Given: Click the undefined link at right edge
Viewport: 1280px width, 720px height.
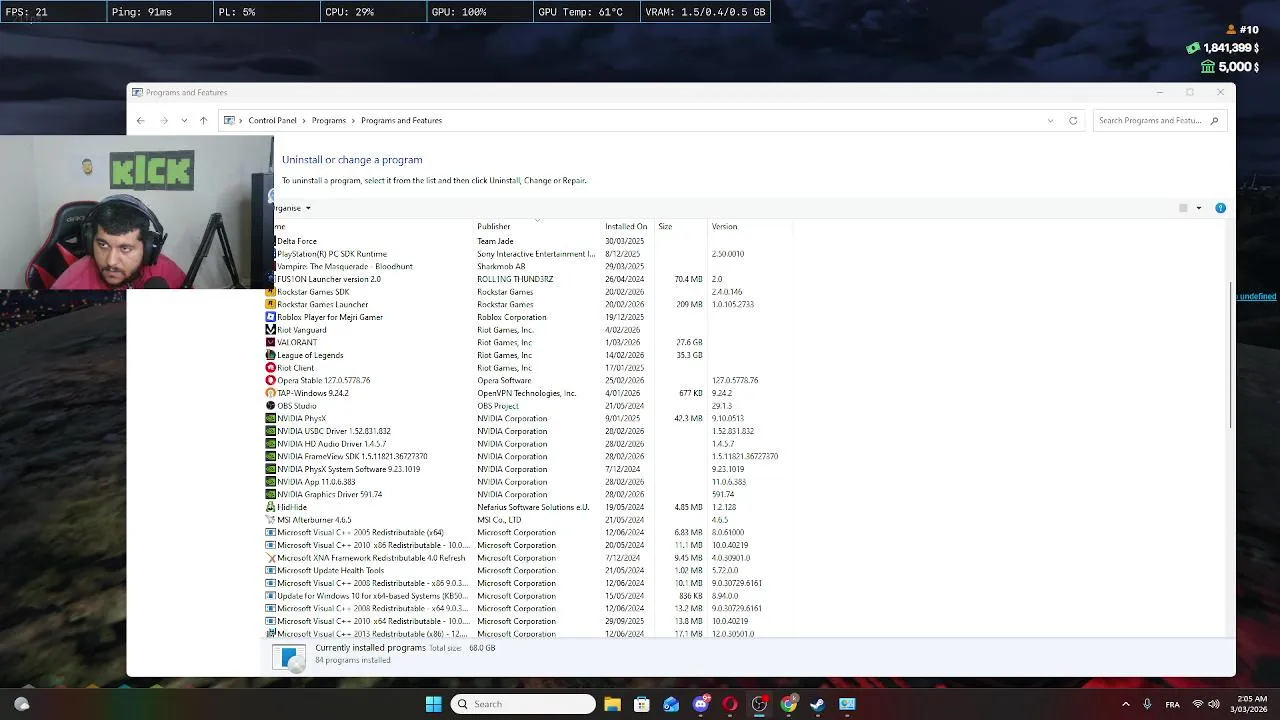Looking at the screenshot, I should pos(1257,297).
